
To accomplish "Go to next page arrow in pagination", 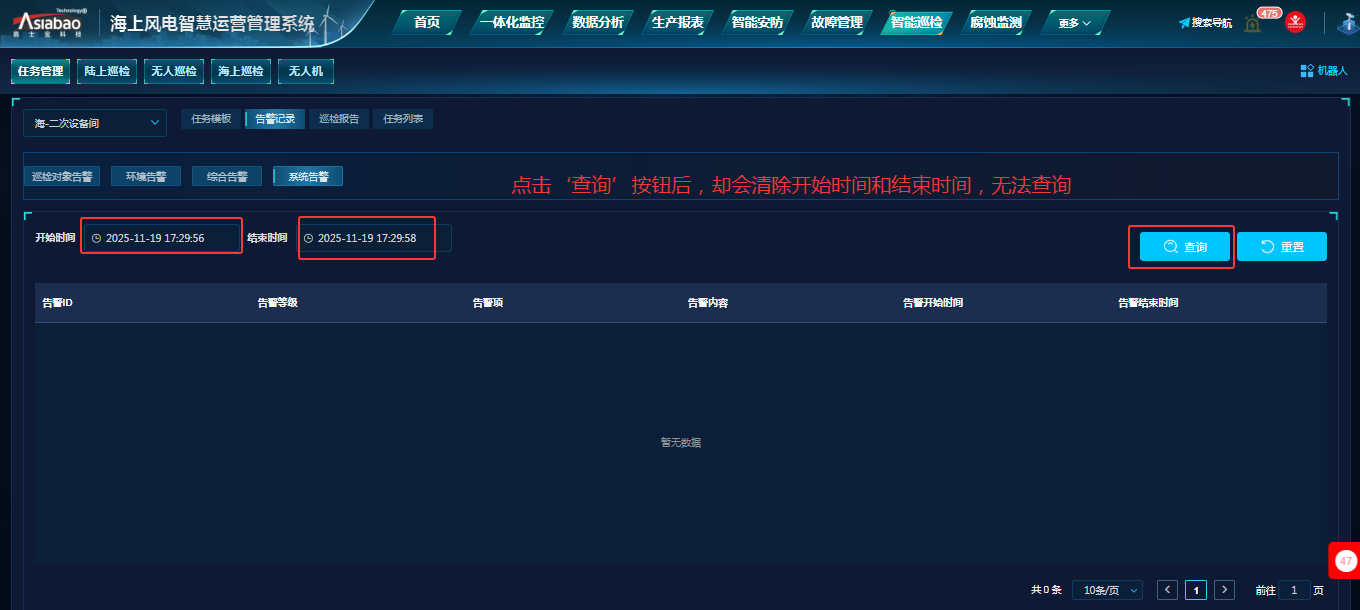I will (1224, 590).
